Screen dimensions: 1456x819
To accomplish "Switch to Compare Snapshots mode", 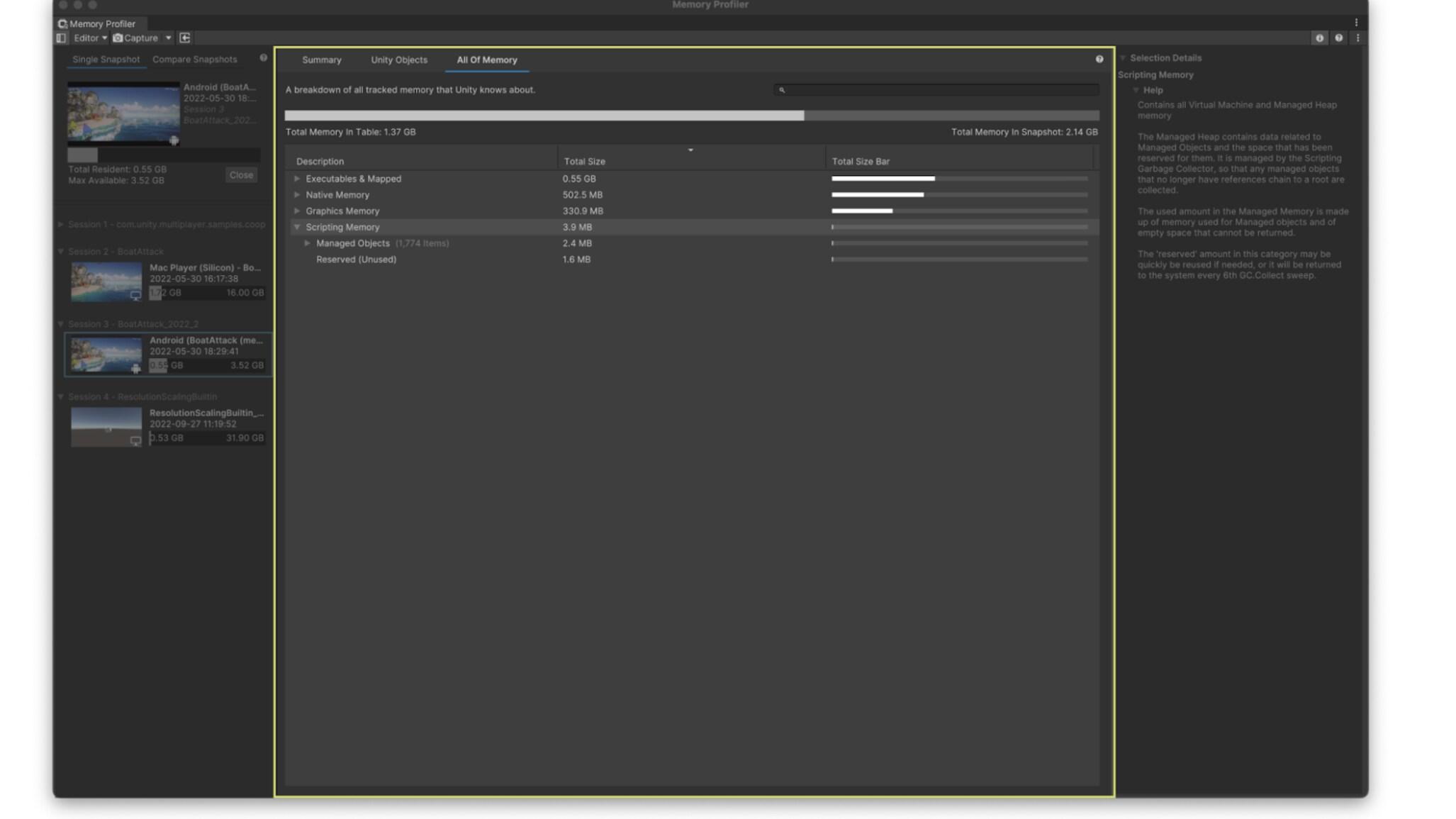I will [194, 60].
